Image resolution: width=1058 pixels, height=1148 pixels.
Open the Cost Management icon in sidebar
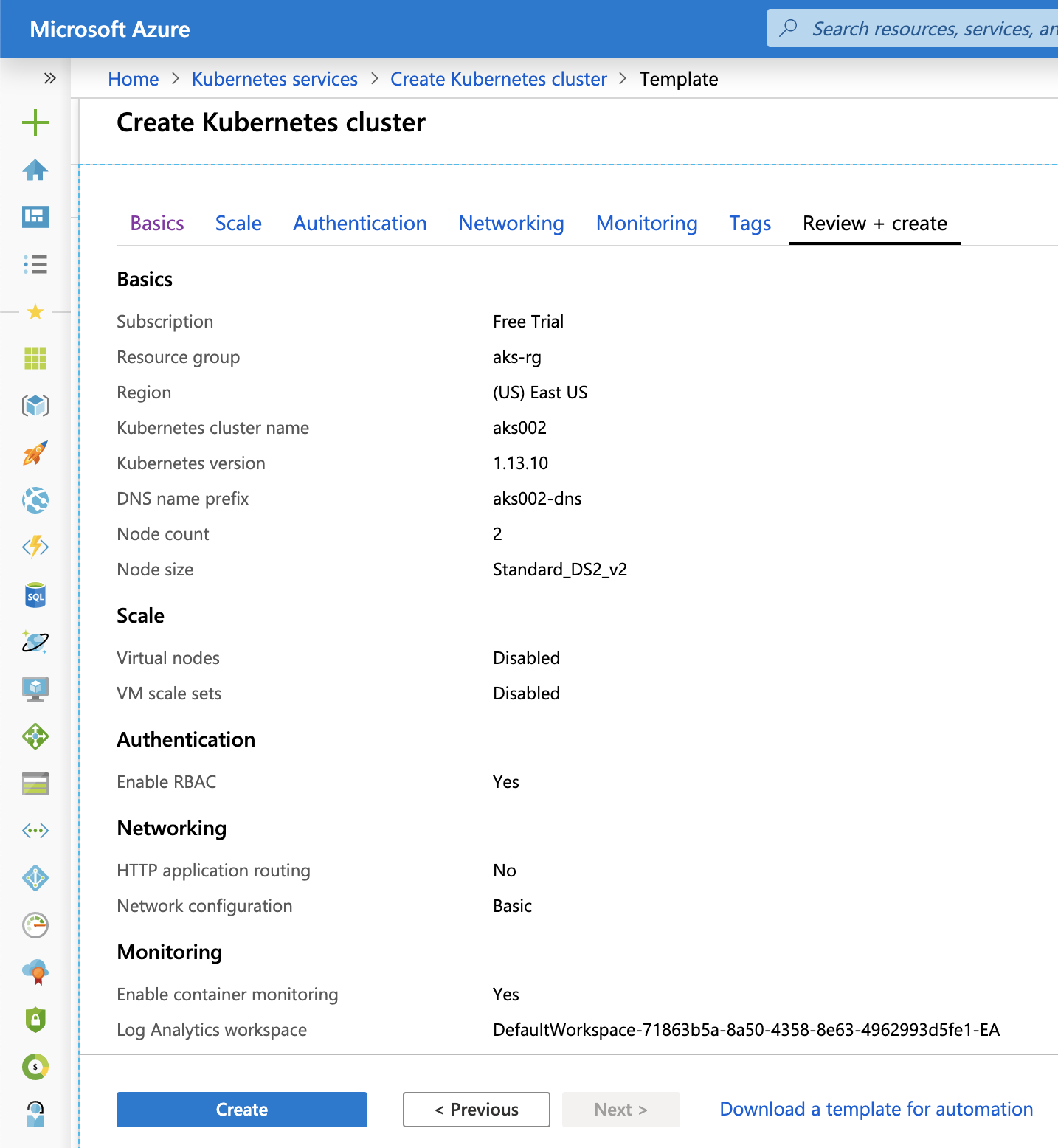(x=35, y=1067)
